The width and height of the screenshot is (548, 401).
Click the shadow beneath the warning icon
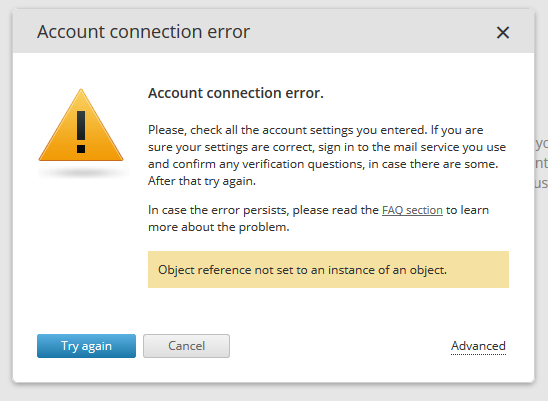[83, 172]
